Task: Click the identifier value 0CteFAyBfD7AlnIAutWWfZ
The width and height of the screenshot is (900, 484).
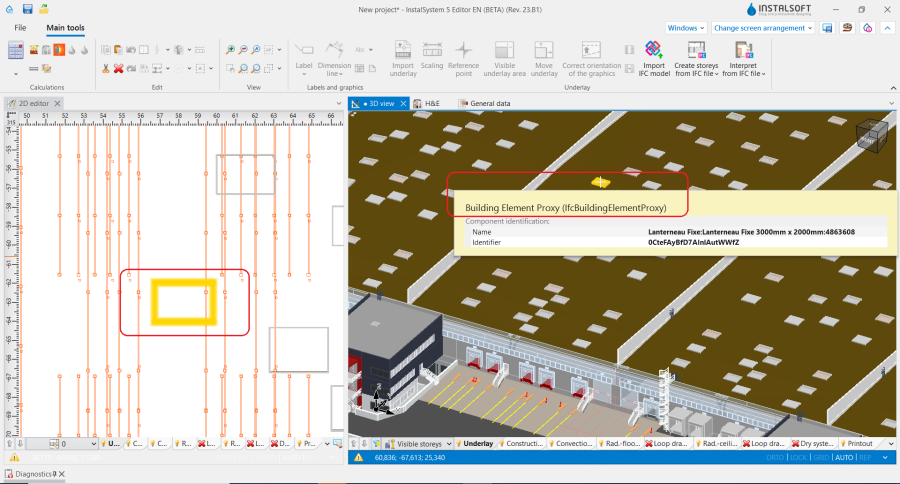Action: point(693,242)
